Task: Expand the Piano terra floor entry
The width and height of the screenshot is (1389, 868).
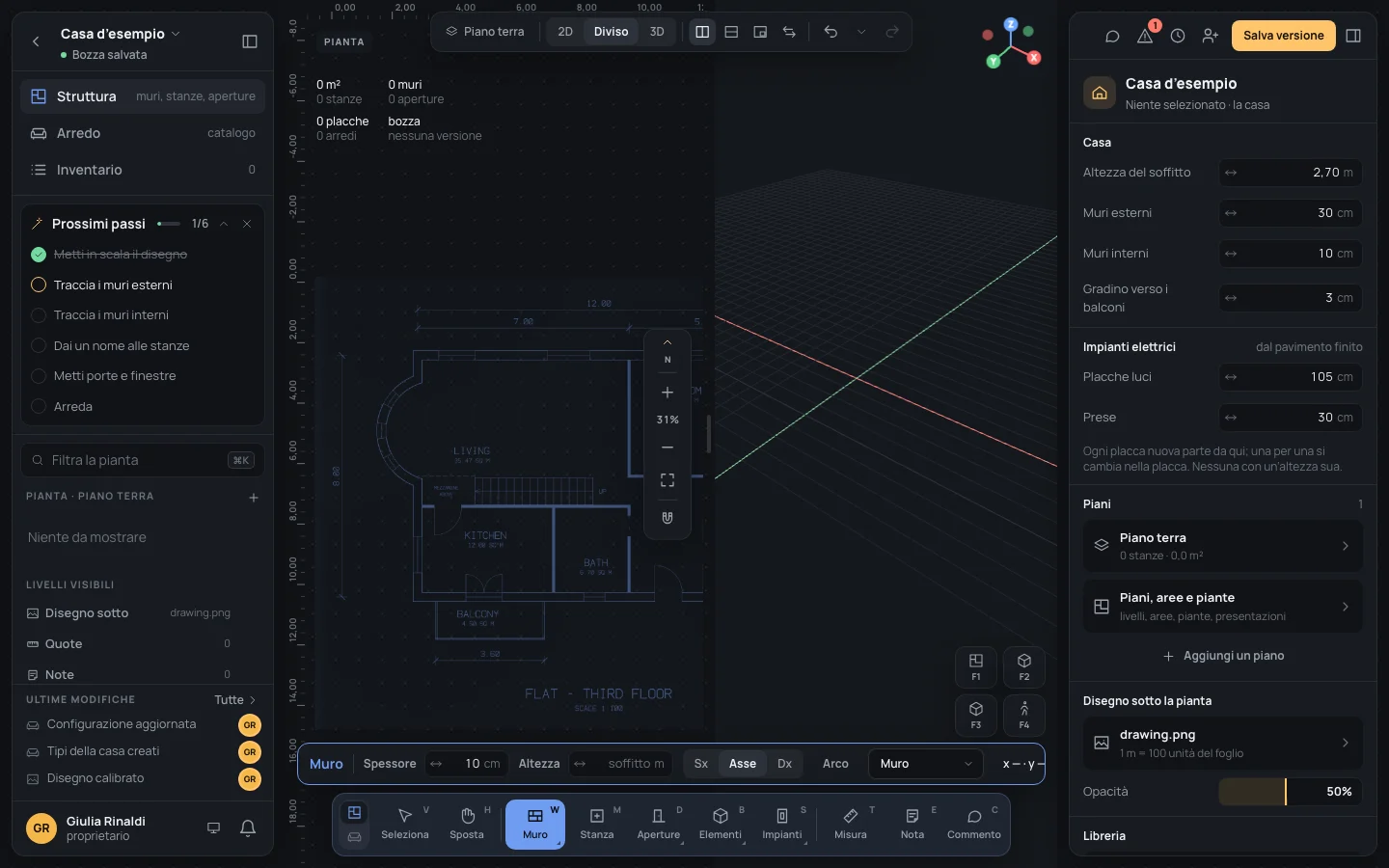Action: [x=1223, y=546]
